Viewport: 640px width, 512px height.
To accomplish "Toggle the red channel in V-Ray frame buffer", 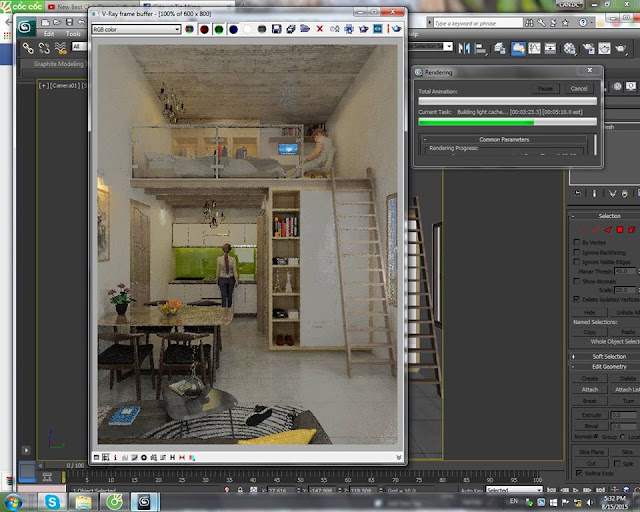I will (x=204, y=29).
